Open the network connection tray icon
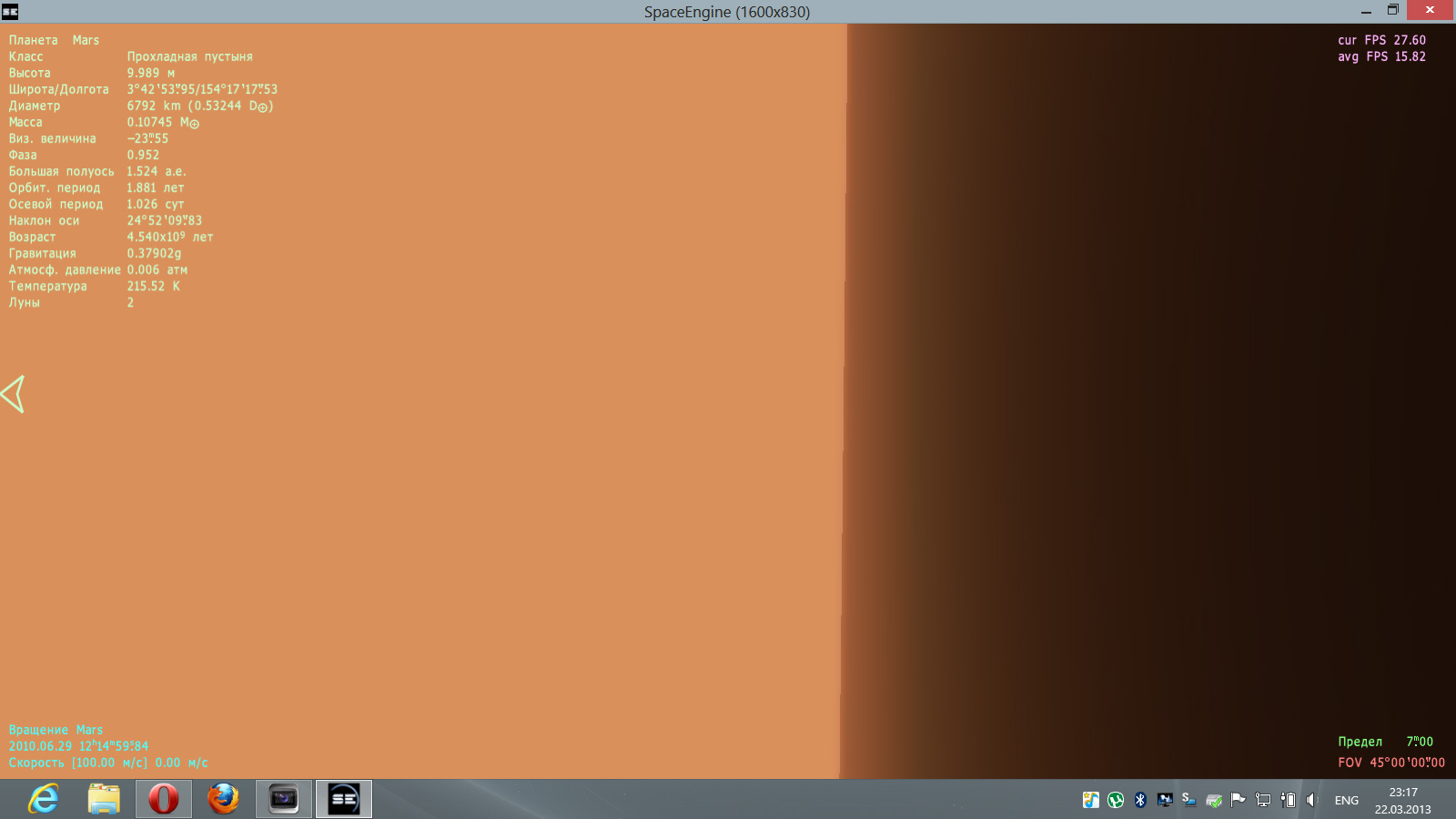 pyautogui.click(x=1263, y=800)
